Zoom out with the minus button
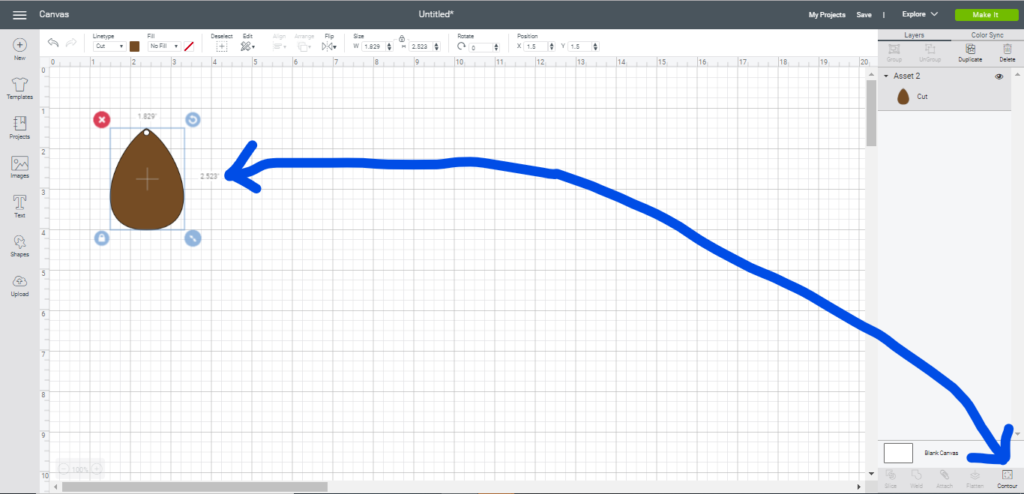This screenshot has width=1024, height=494. [x=63, y=469]
